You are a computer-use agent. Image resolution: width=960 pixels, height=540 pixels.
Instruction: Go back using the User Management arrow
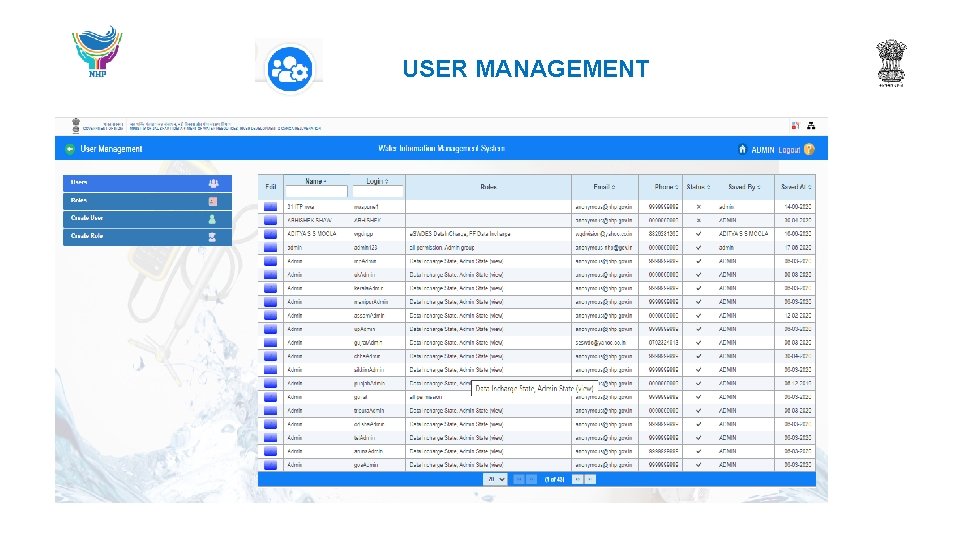[x=70, y=149]
